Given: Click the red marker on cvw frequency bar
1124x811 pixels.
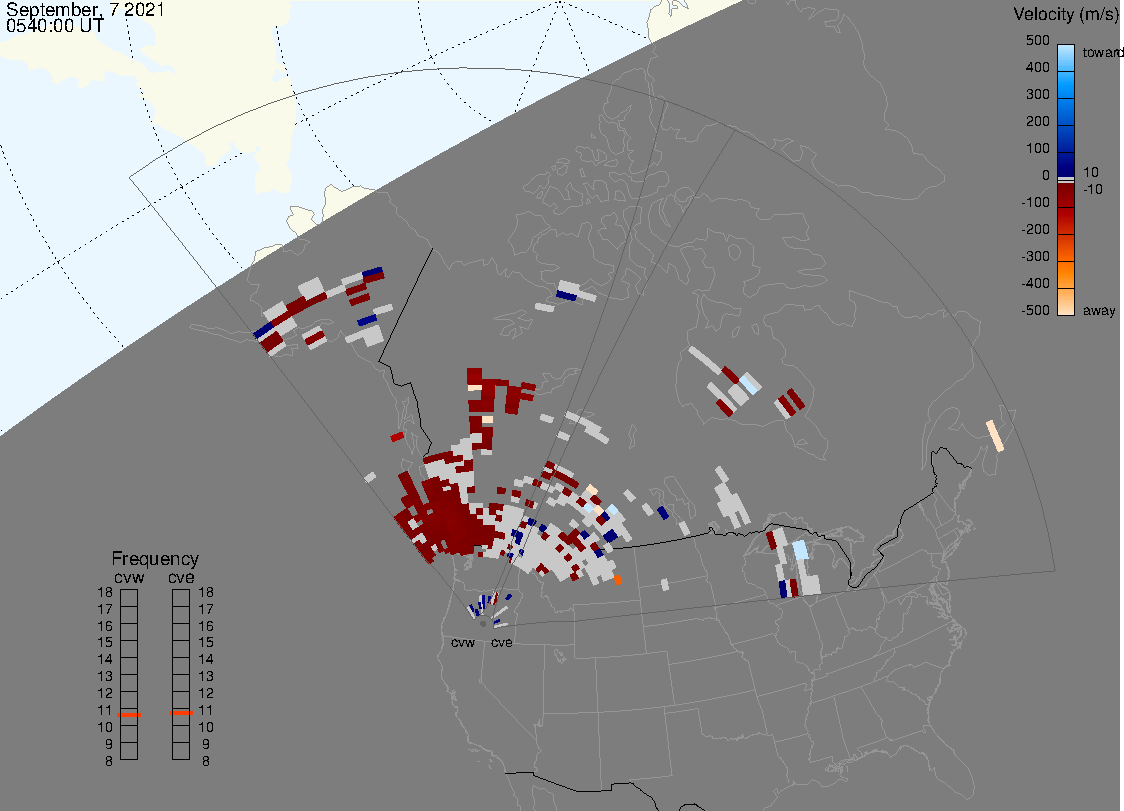Looking at the screenshot, I should [129, 715].
